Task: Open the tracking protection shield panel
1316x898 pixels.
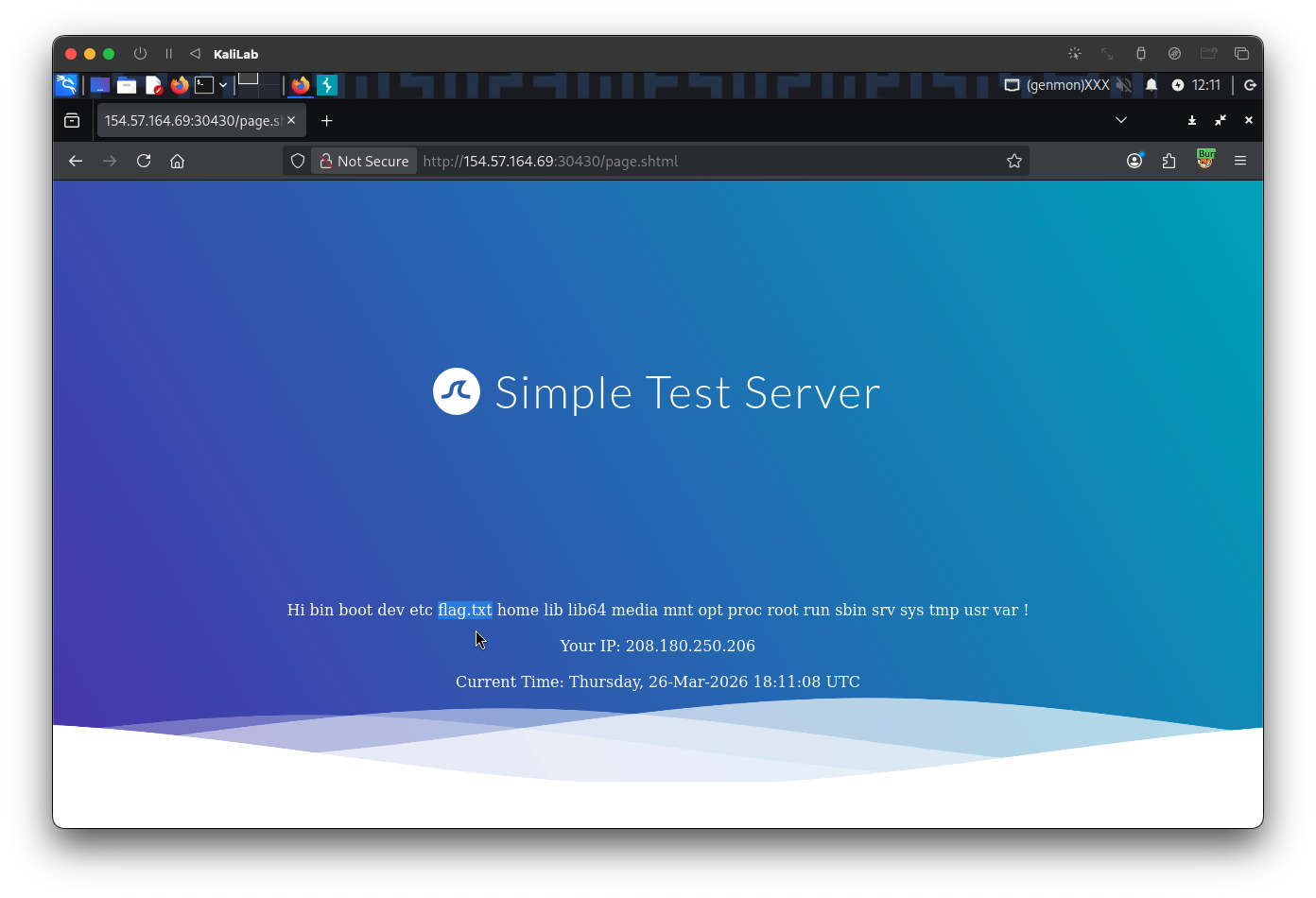Action: pos(298,161)
